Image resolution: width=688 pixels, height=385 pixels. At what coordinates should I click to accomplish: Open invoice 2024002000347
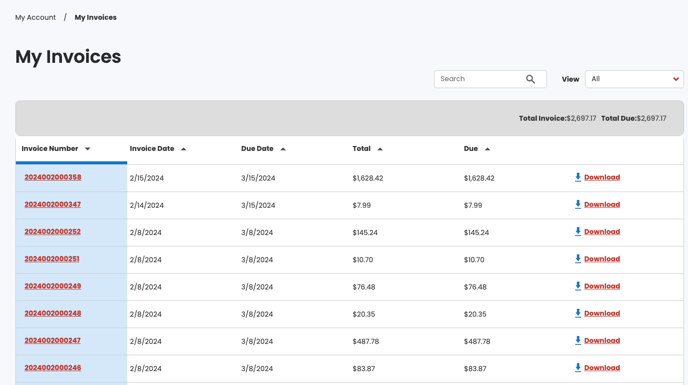point(53,204)
